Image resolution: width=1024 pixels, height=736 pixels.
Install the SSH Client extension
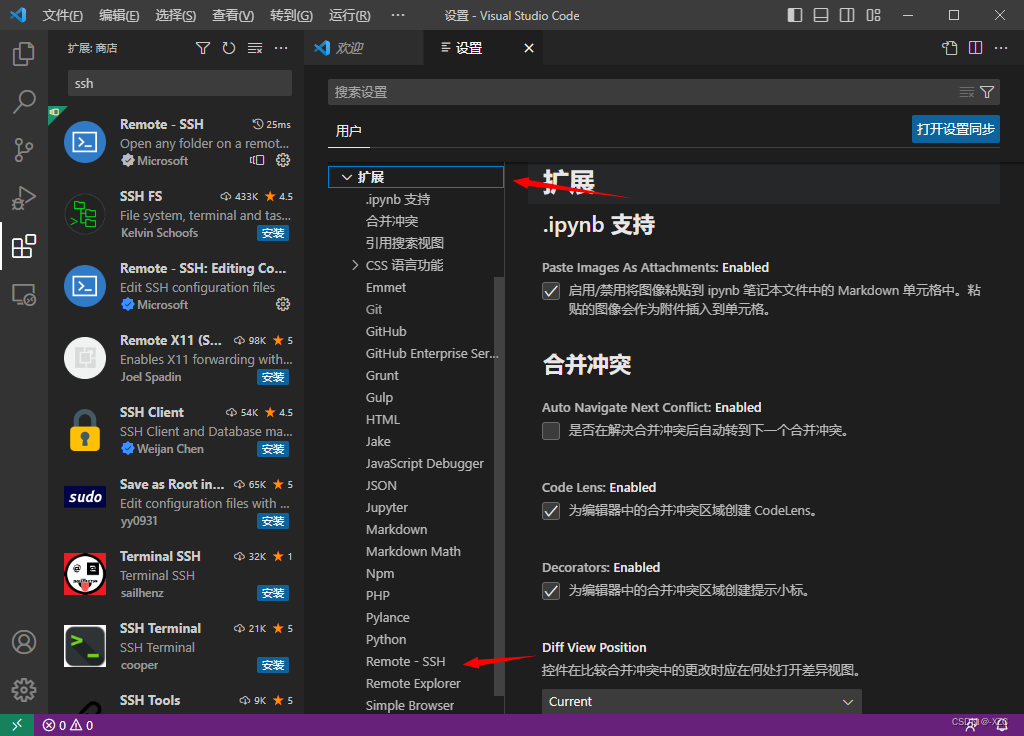pyautogui.click(x=273, y=449)
